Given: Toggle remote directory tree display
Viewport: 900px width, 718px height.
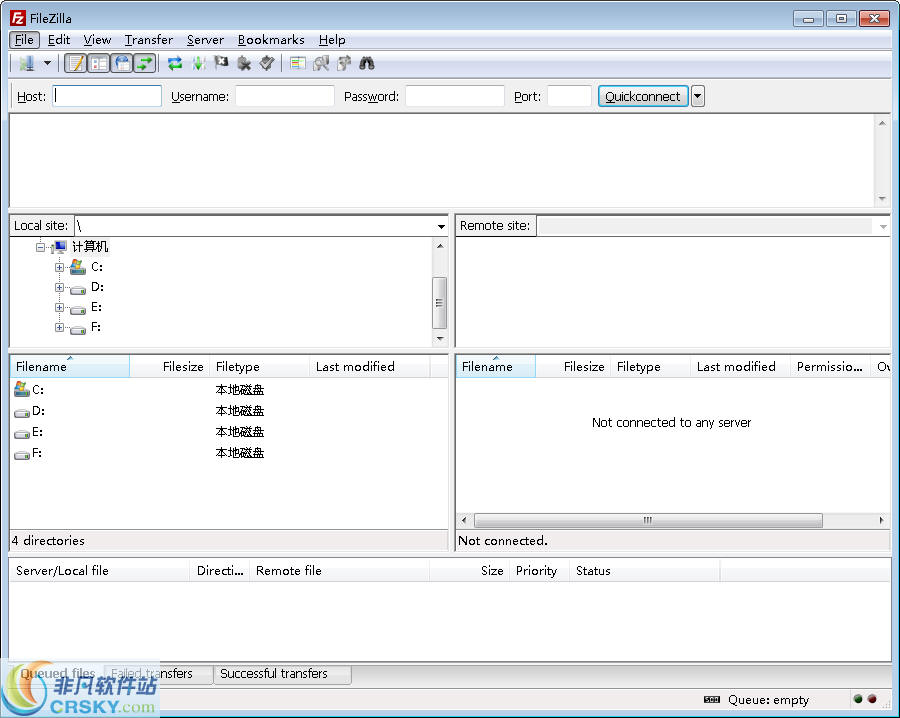Looking at the screenshot, I should [x=122, y=63].
